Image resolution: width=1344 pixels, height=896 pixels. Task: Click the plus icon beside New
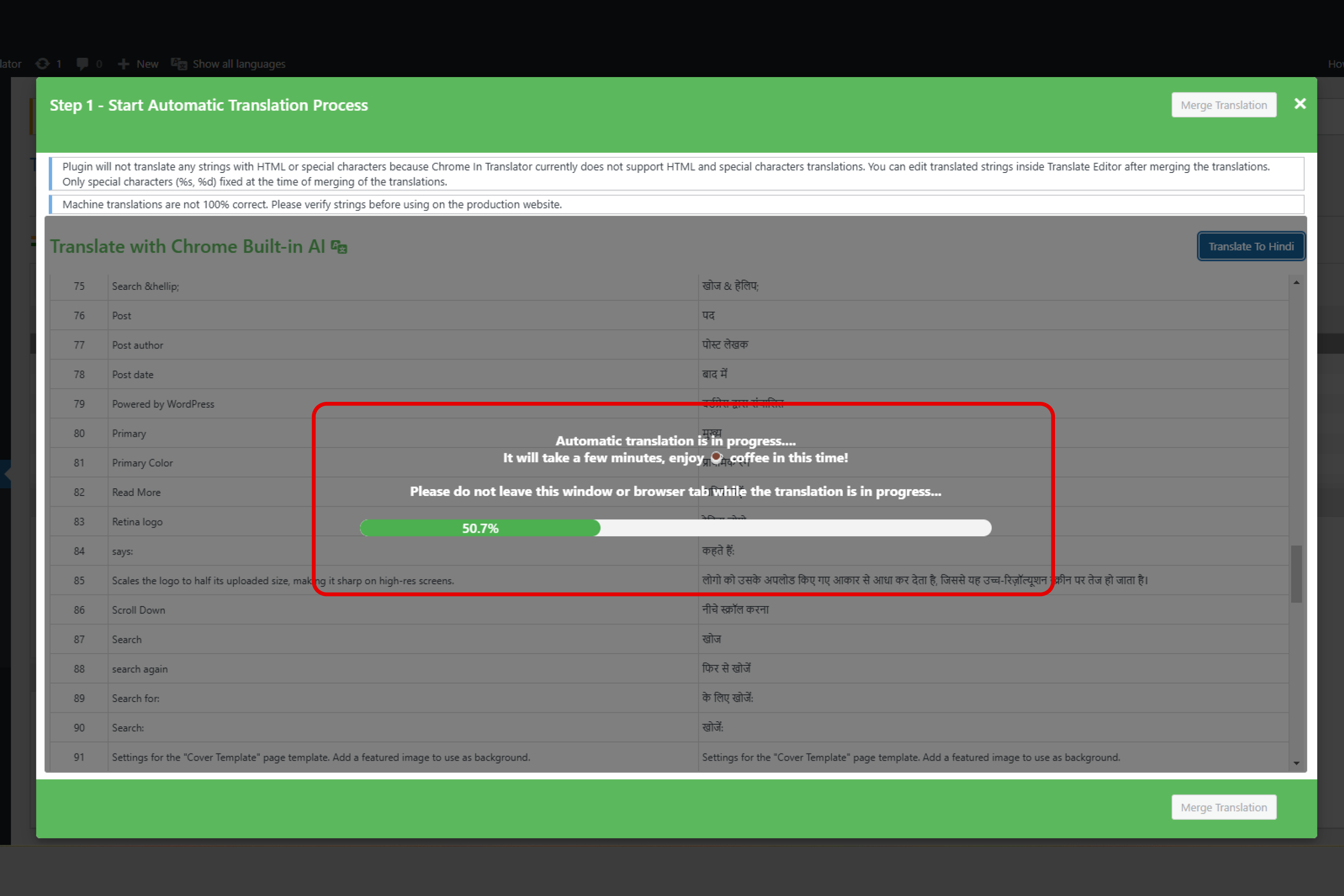123,64
